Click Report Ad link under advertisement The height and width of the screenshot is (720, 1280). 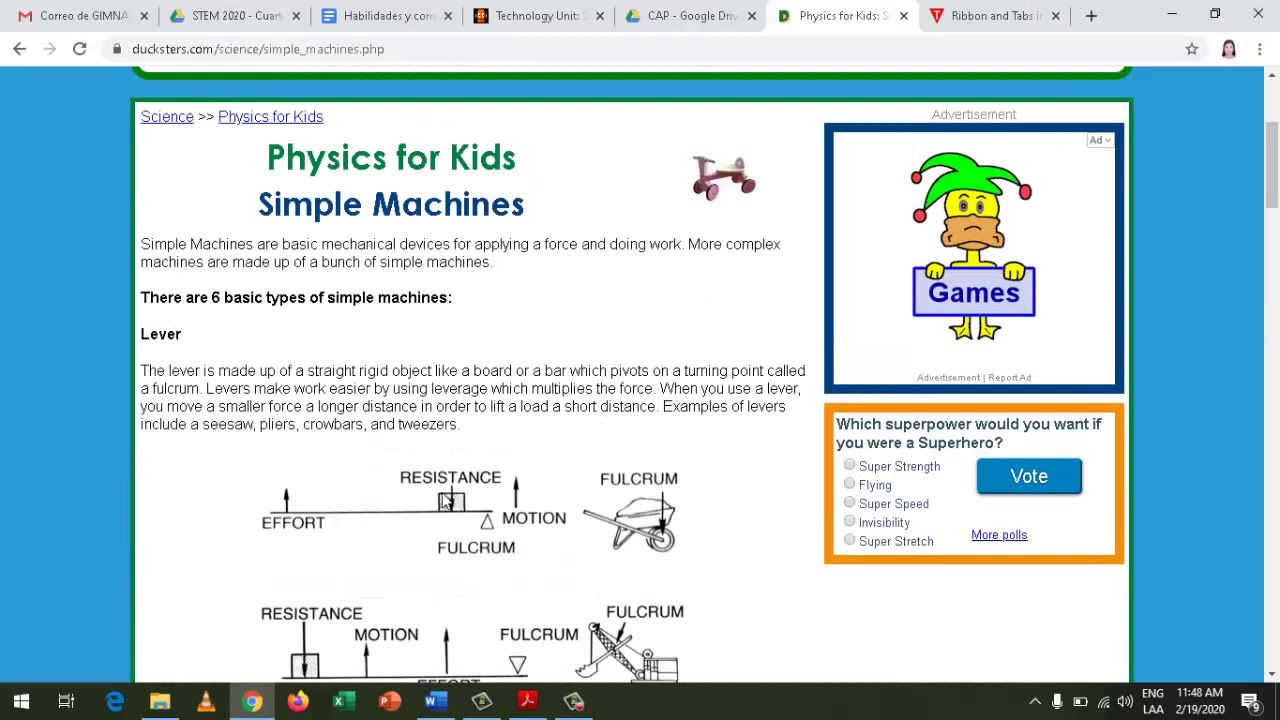(1009, 378)
